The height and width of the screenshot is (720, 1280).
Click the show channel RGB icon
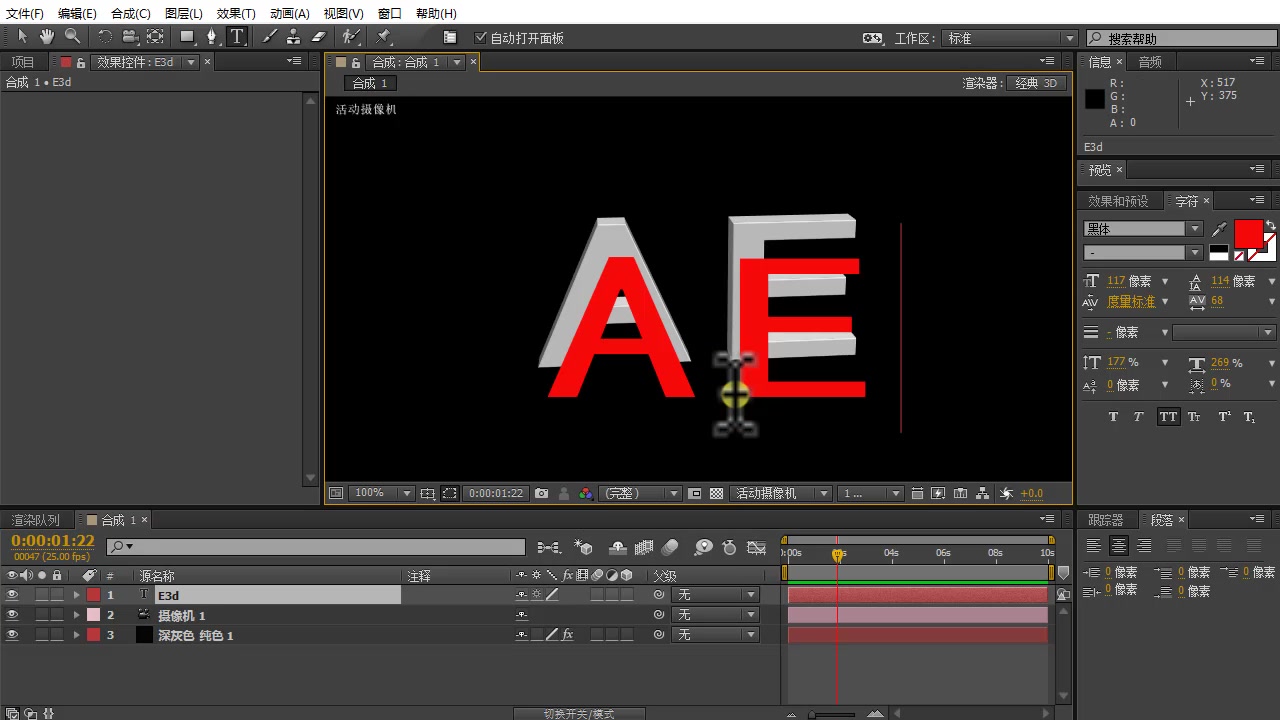click(x=587, y=493)
